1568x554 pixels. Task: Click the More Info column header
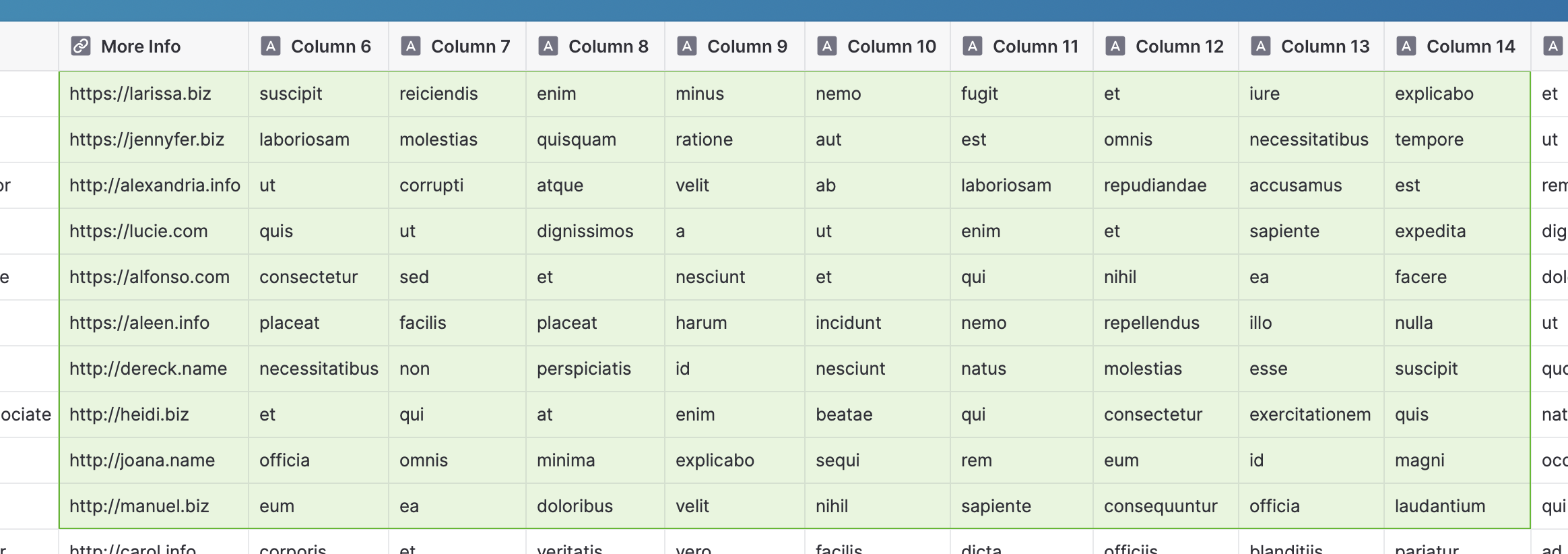pos(154,46)
